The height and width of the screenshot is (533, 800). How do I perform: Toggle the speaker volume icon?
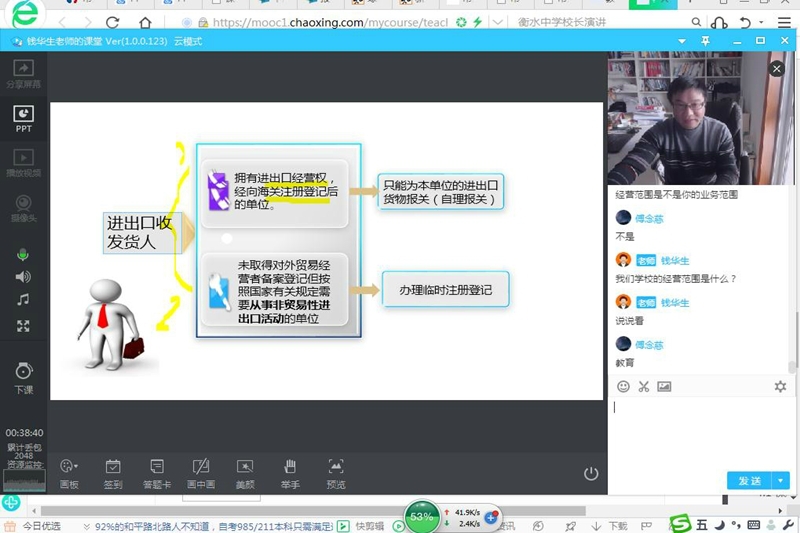tap(23, 277)
